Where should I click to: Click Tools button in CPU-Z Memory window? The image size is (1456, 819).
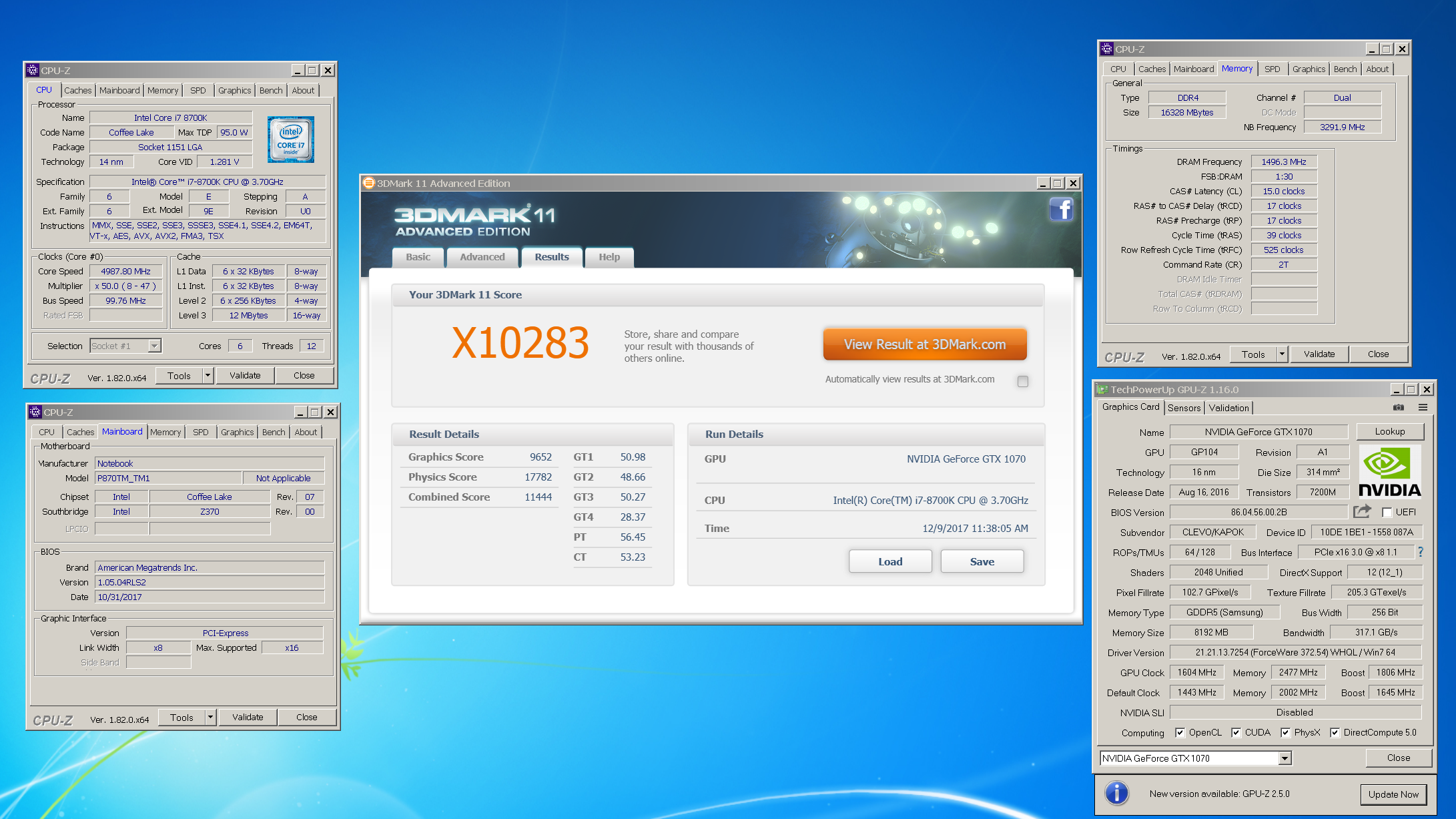pos(1252,354)
